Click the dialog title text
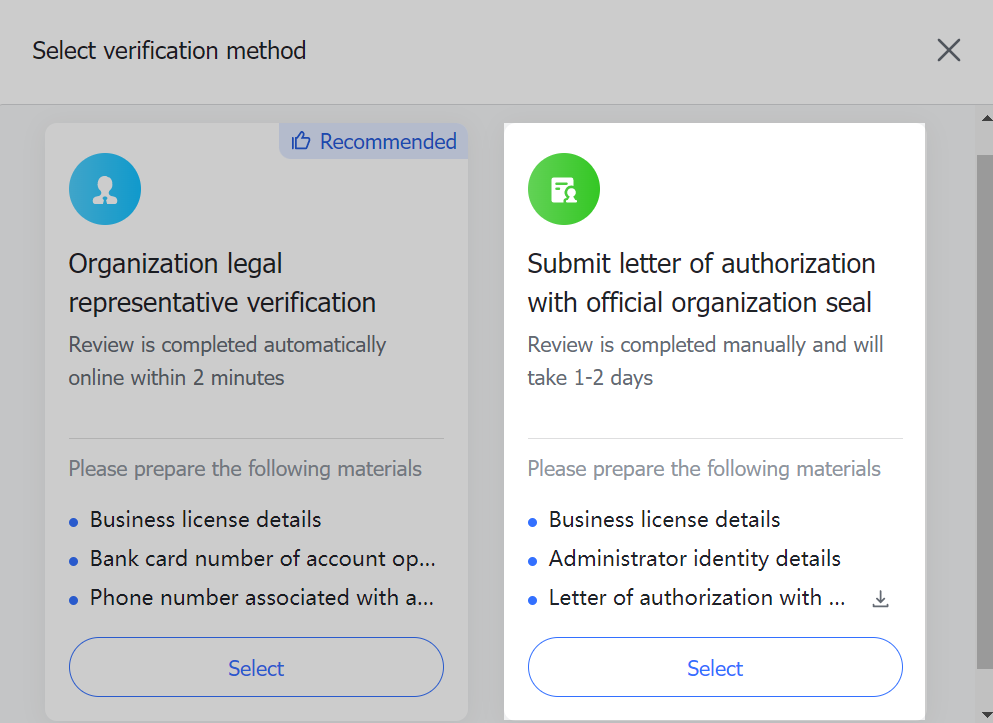 [168, 50]
